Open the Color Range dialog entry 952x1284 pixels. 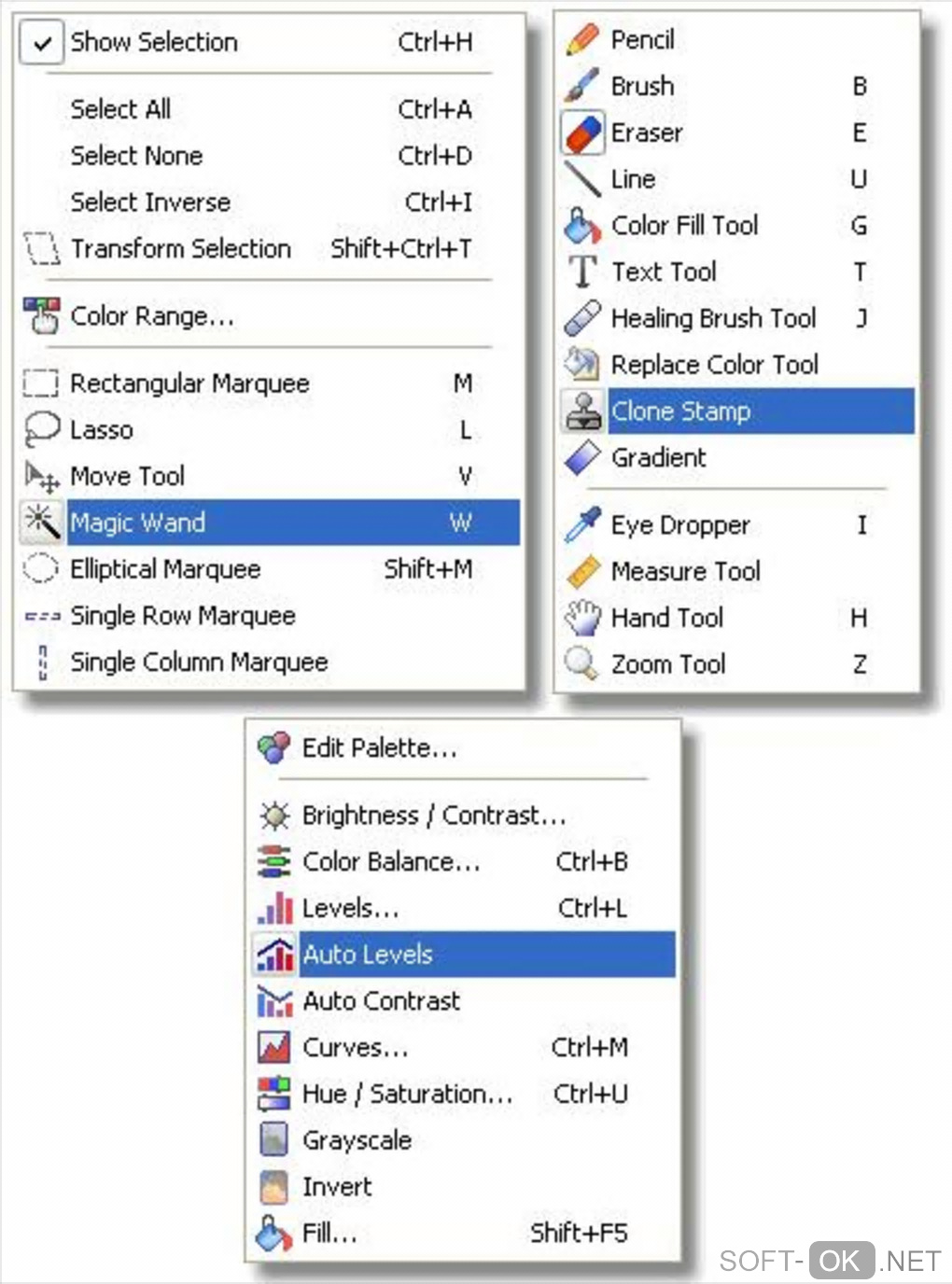pyautogui.click(x=152, y=316)
